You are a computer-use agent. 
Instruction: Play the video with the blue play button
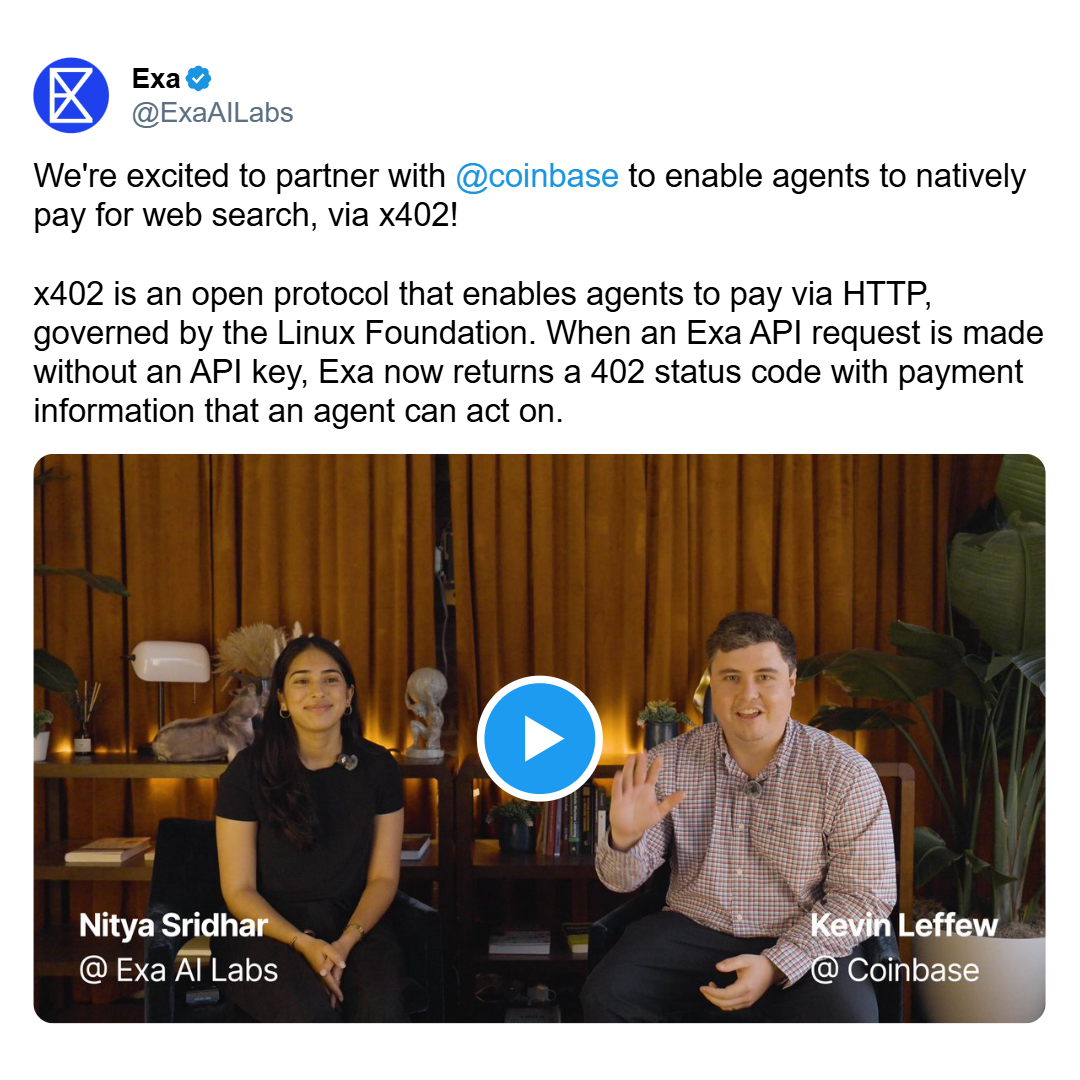pyautogui.click(x=540, y=738)
